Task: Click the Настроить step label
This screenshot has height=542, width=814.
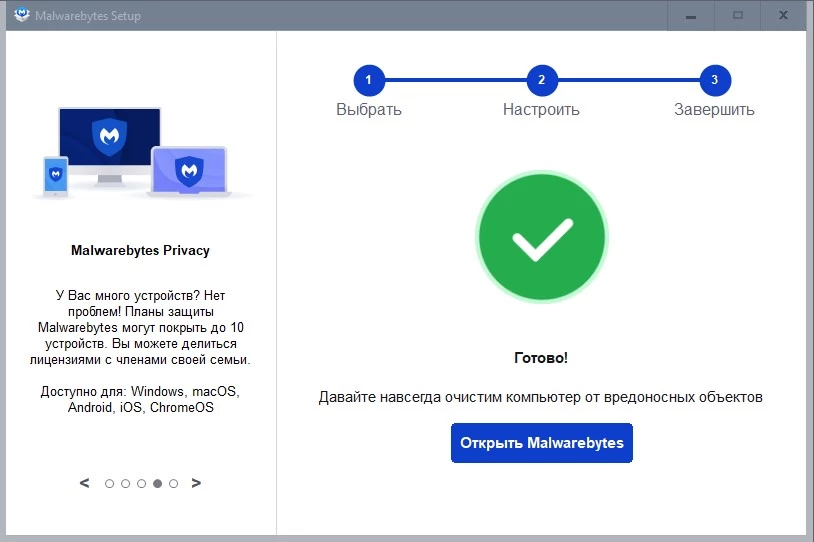Action: coord(541,110)
